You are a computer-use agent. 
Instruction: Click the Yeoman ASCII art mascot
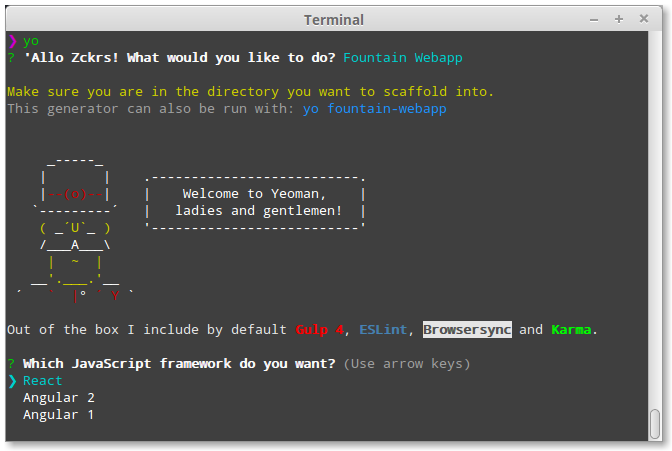(73, 226)
